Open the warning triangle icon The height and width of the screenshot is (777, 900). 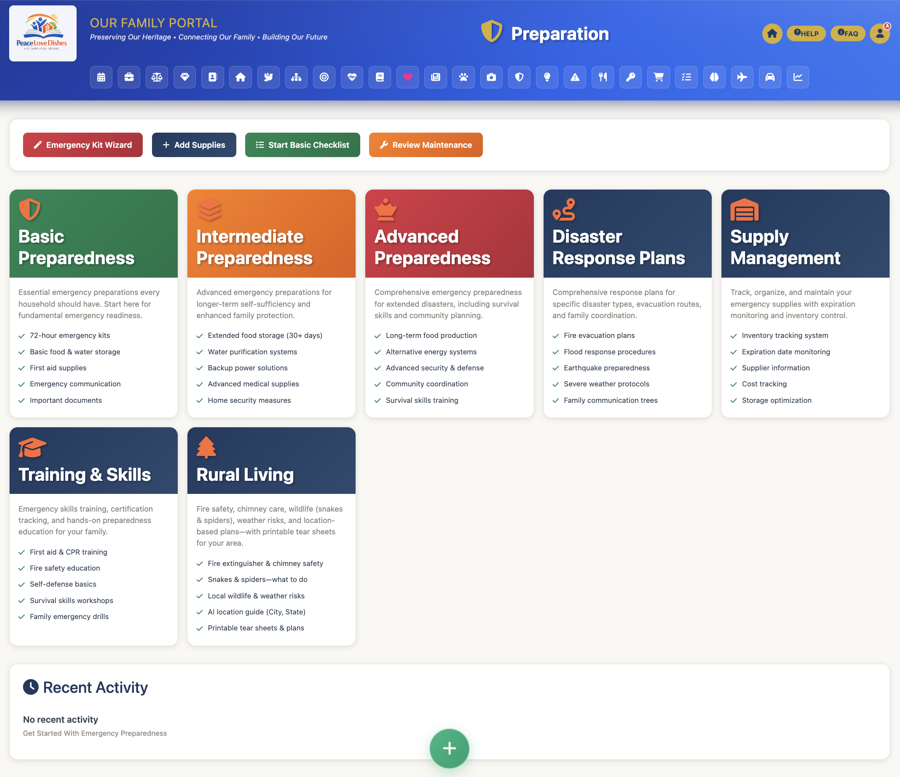click(x=575, y=77)
